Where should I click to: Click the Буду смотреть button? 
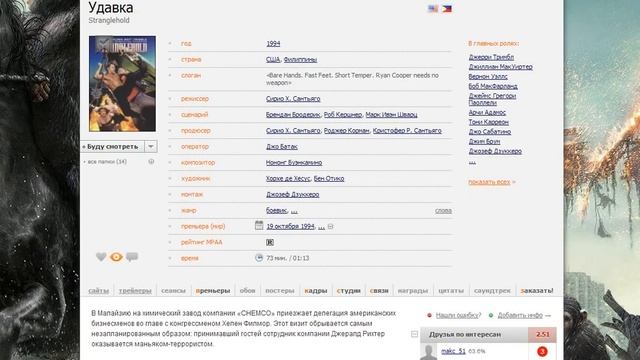[x=112, y=146]
